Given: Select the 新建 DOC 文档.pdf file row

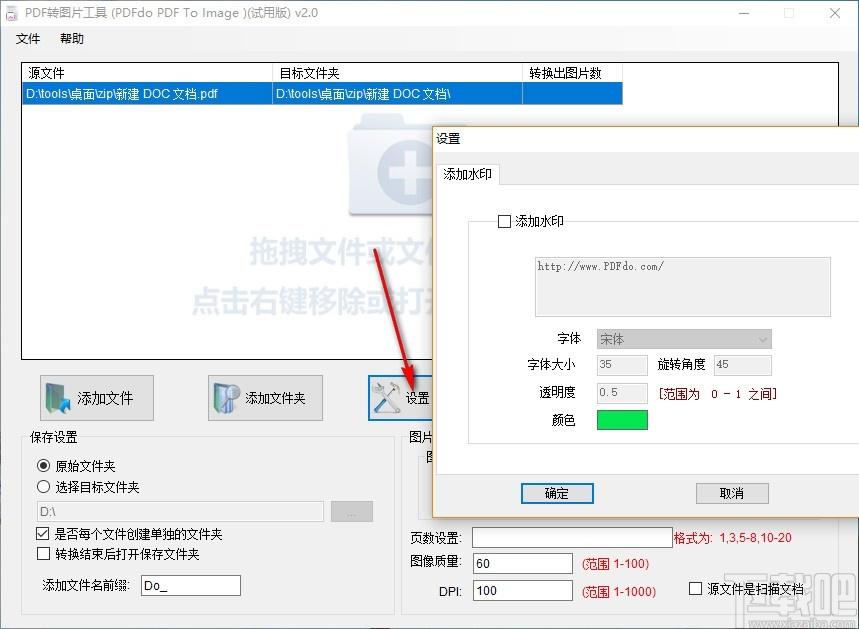Looking at the screenshot, I should tap(146, 94).
